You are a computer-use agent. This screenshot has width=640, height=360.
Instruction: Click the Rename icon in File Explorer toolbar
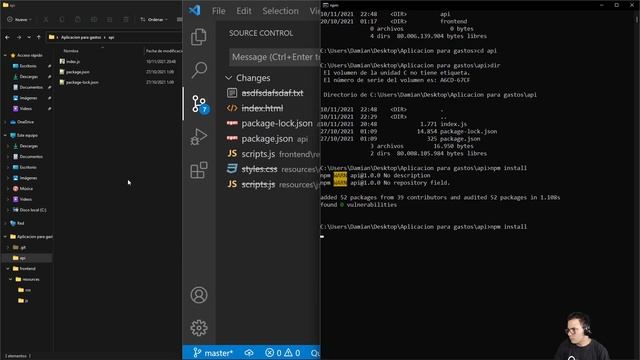[x=94, y=20]
